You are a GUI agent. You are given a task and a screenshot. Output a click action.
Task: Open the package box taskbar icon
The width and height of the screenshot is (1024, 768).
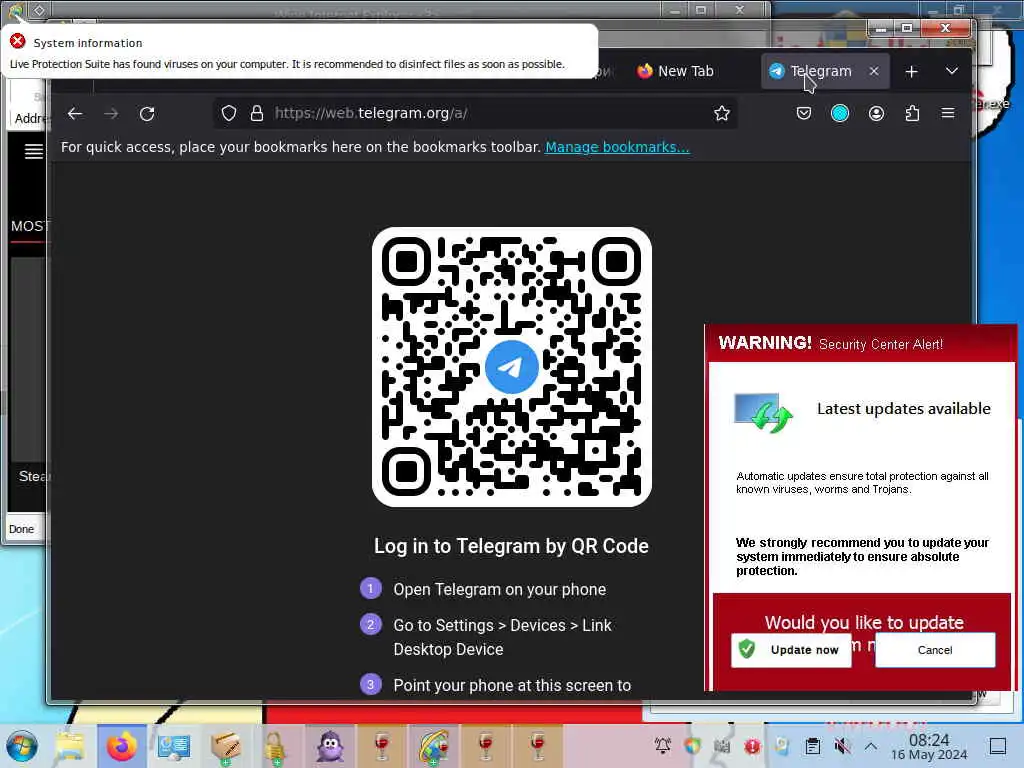(225, 746)
